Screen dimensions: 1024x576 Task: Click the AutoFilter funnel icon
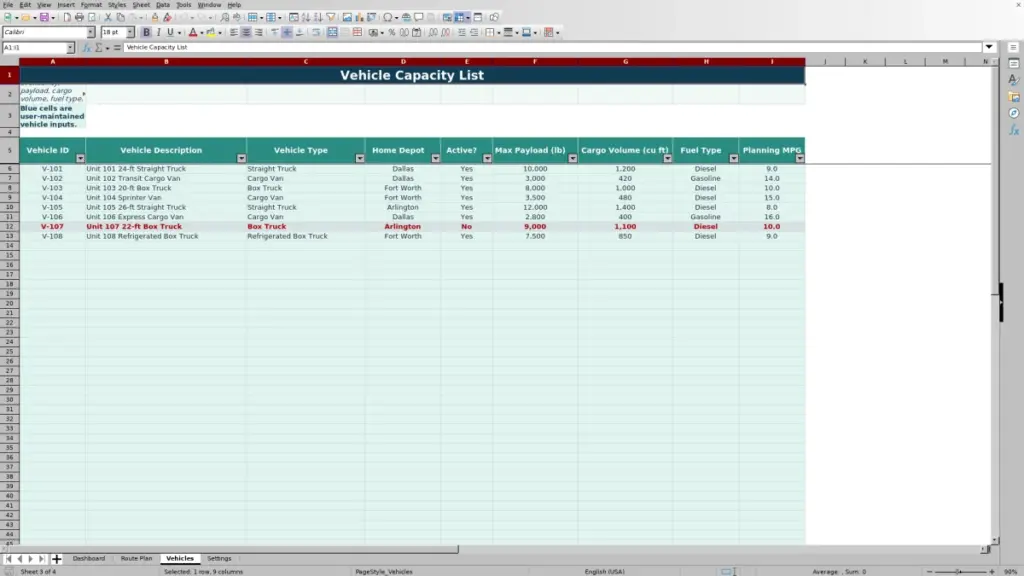[330, 18]
